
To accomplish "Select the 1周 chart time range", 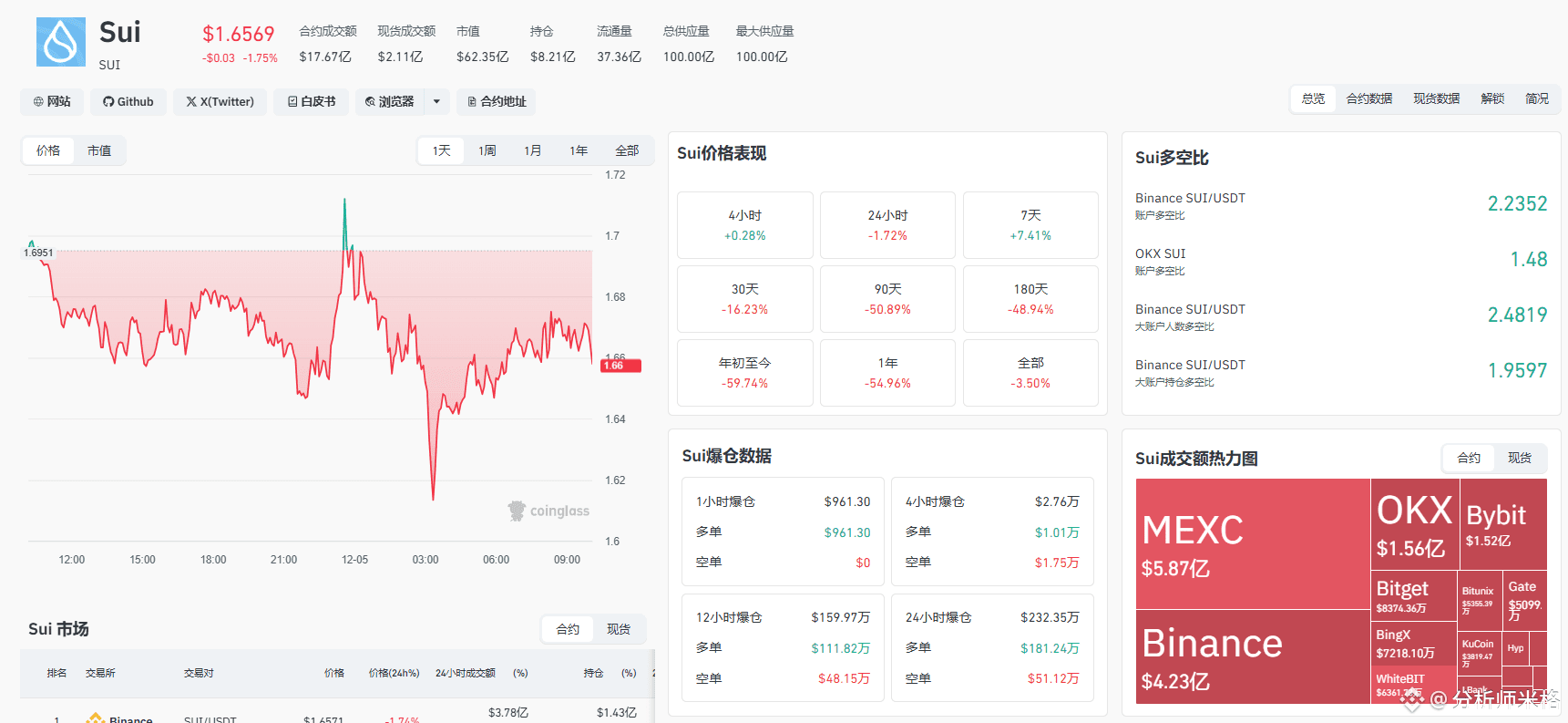I will (487, 150).
